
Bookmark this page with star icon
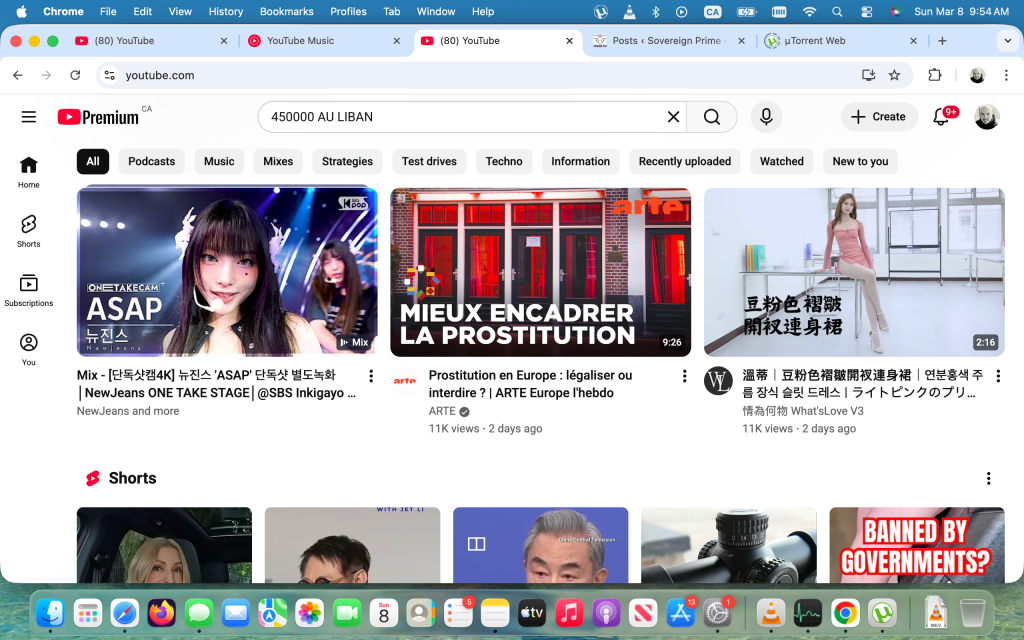894,75
